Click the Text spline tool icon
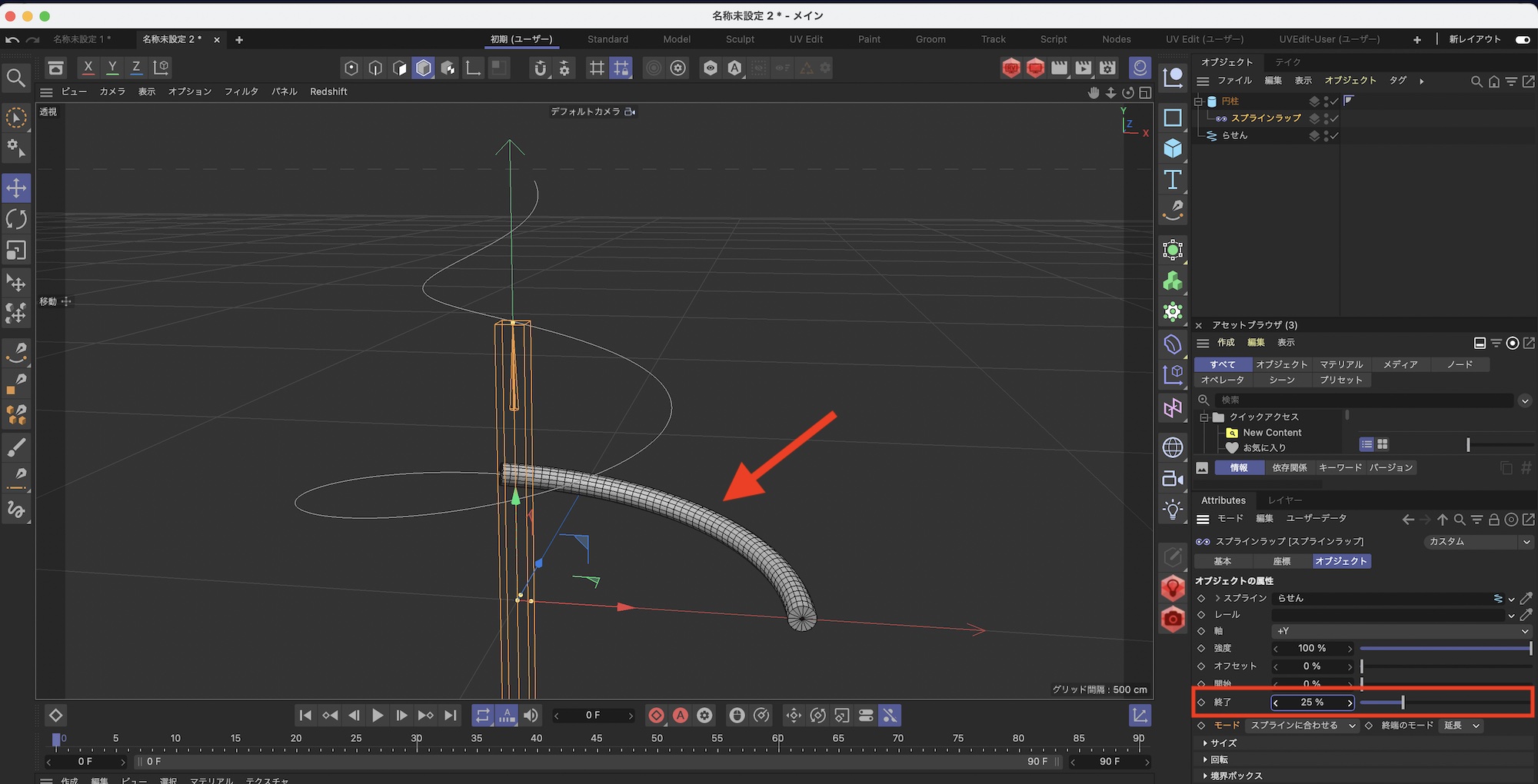Screen dimensions: 1538x784 [x=1173, y=180]
